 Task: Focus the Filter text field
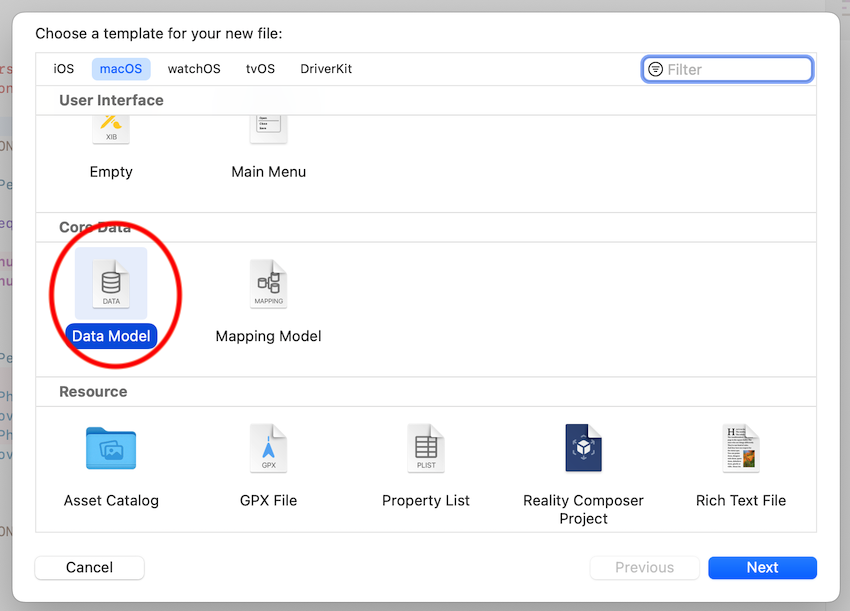pyautogui.click(x=735, y=69)
